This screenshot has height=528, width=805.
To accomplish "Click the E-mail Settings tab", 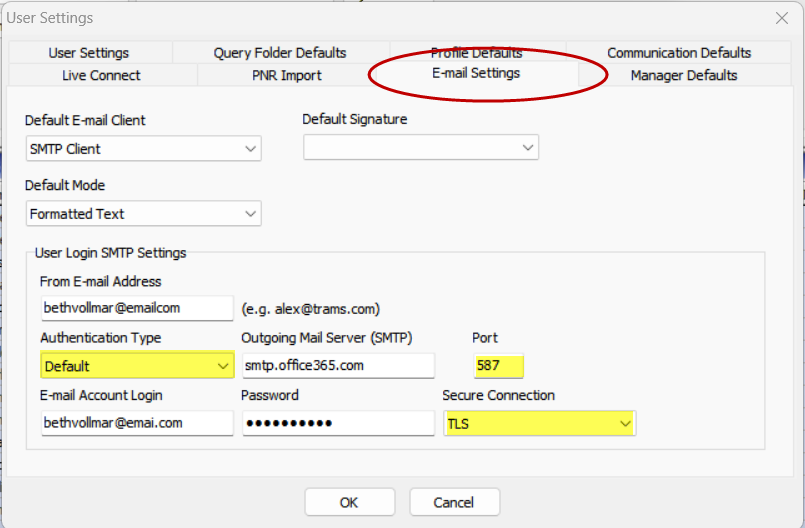I will 475,73.
